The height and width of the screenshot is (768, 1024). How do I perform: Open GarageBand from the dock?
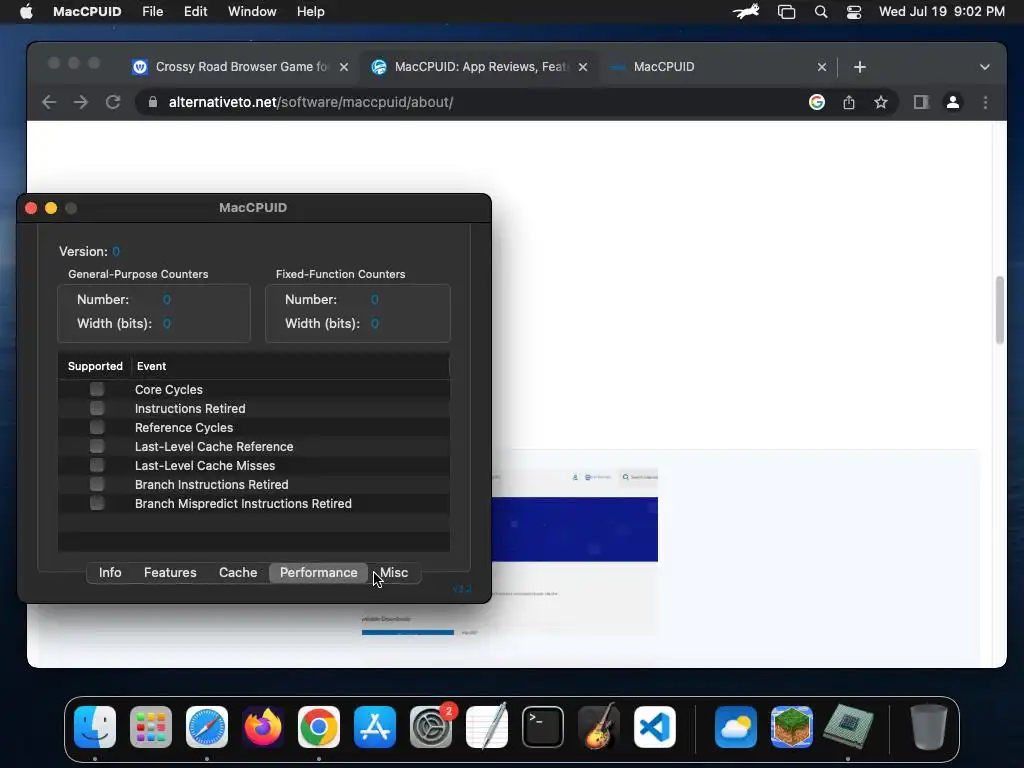click(x=599, y=727)
